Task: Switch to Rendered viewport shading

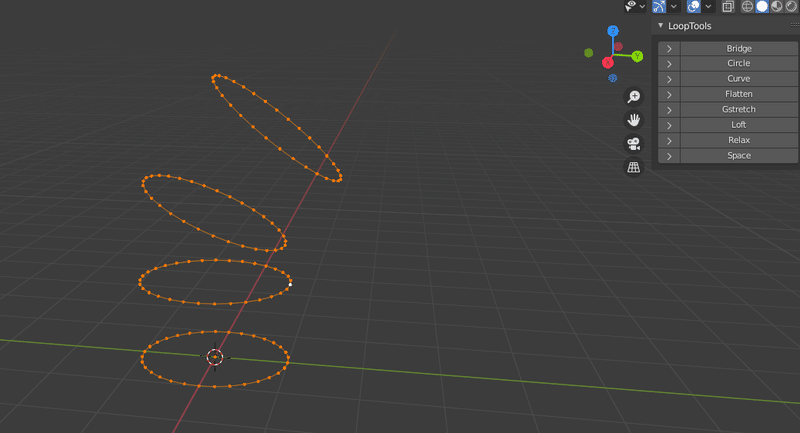Action: (791, 6)
